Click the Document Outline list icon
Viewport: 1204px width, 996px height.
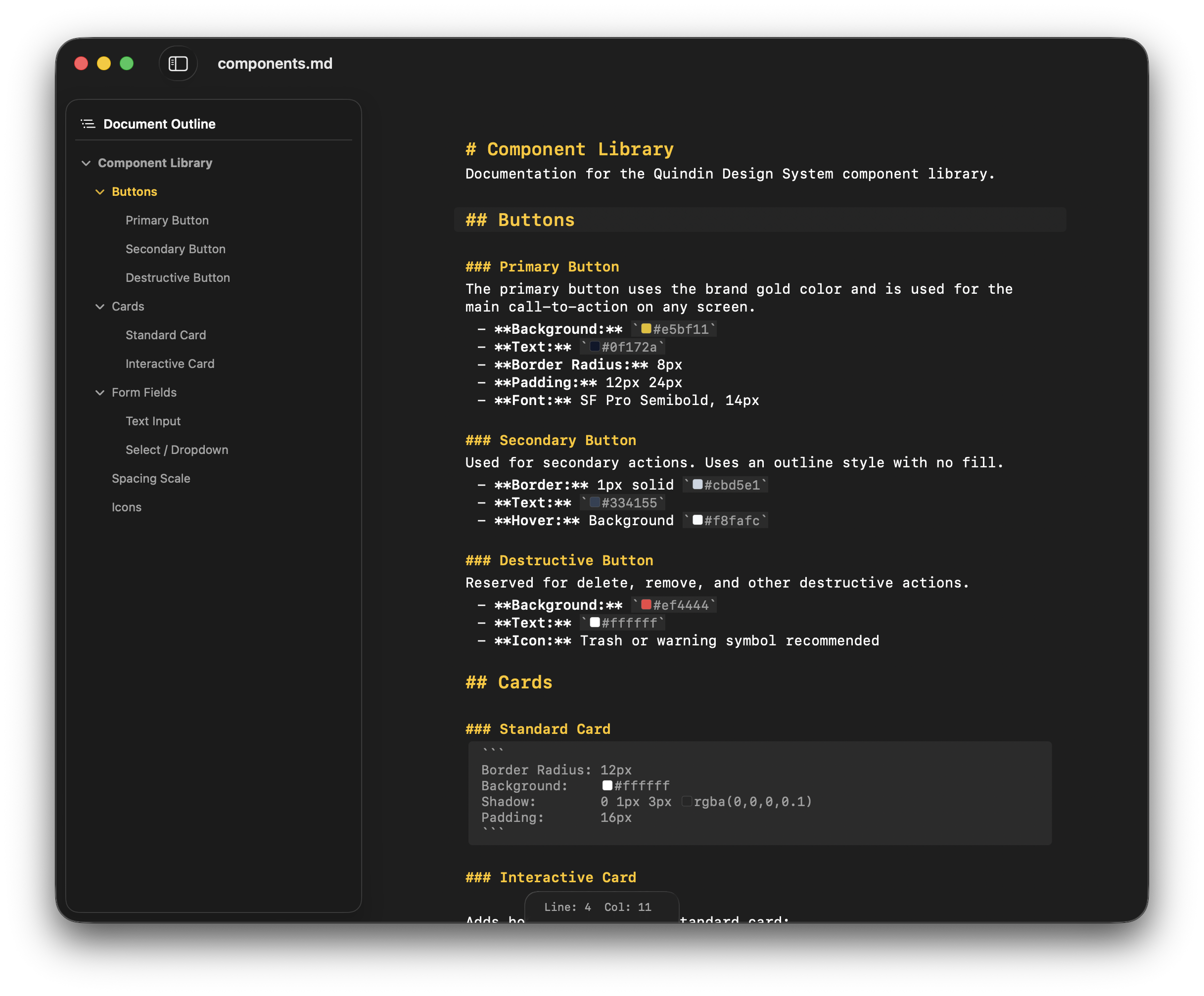(x=88, y=123)
